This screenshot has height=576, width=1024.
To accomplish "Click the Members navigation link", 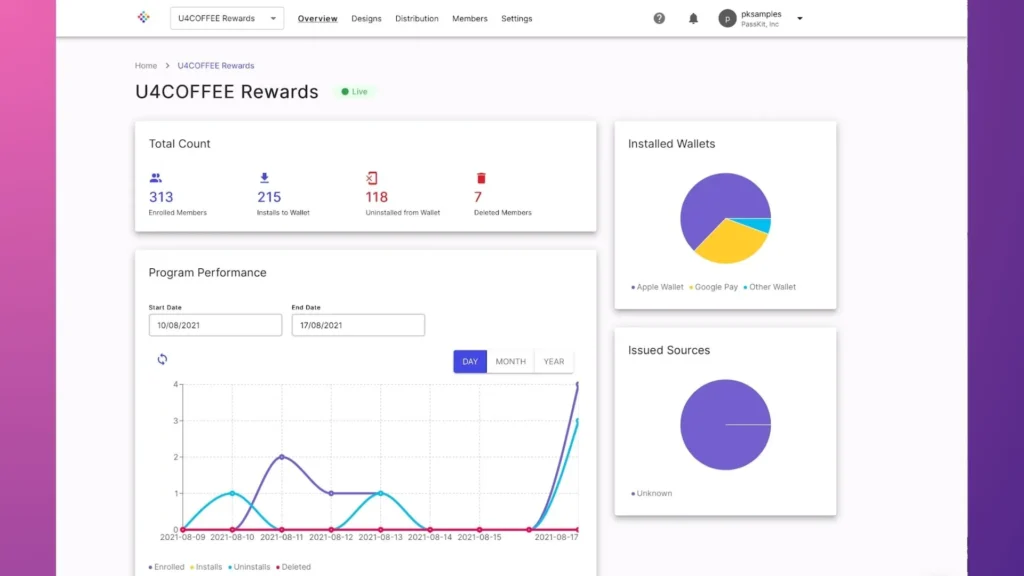I will click(469, 18).
